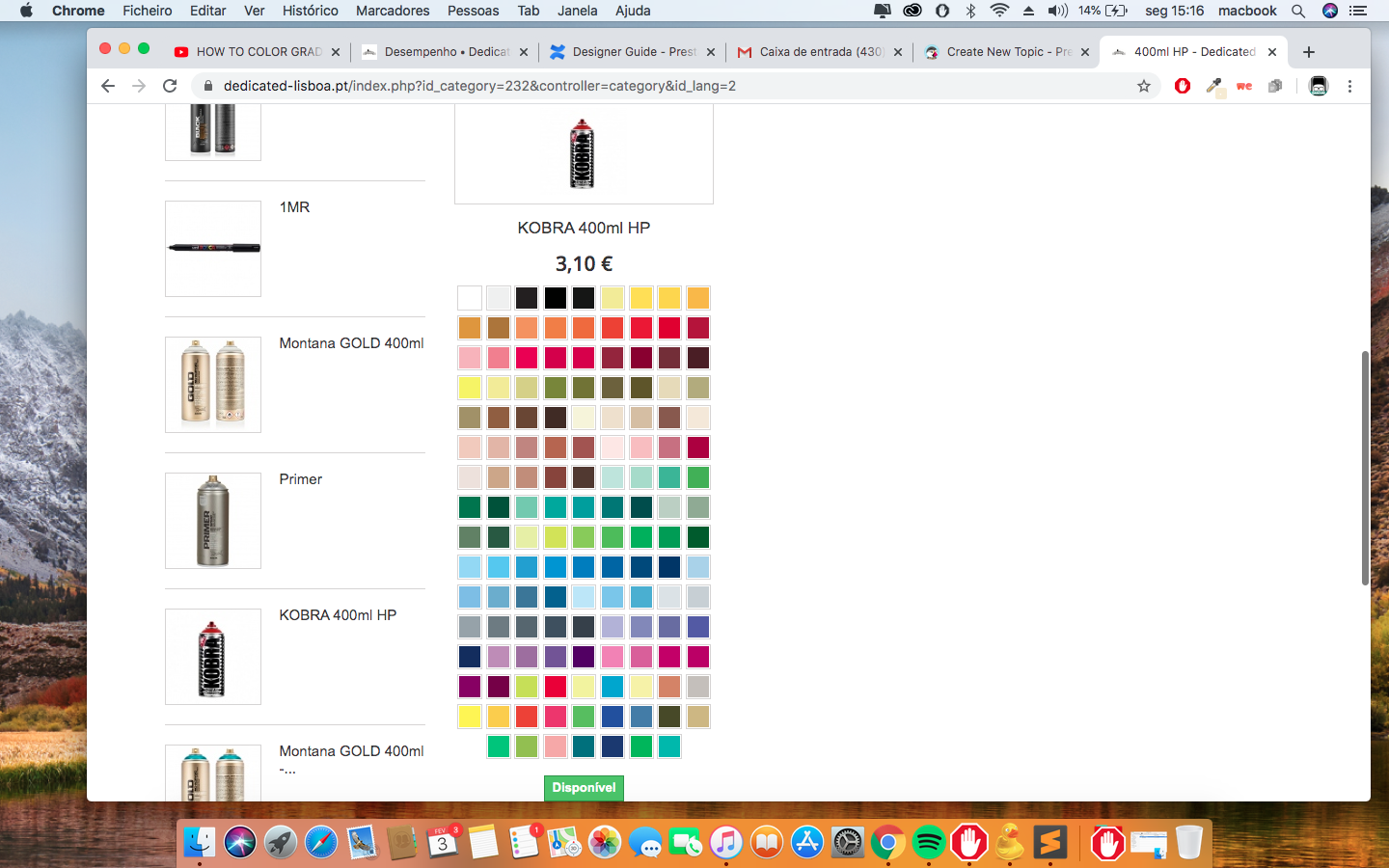Open Notification Center in the menu bar
Viewport: 1389px width, 868px height.
coord(1358,11)
